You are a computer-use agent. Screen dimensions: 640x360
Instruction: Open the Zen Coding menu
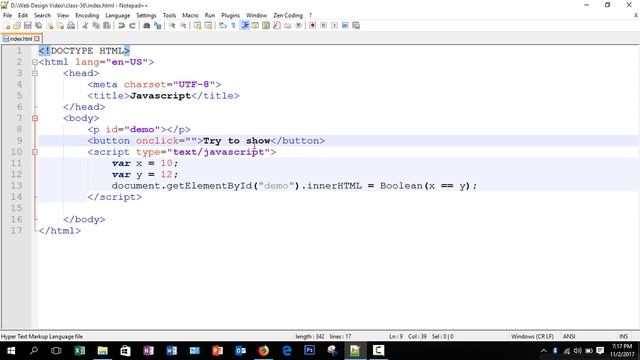click(288, 16)
